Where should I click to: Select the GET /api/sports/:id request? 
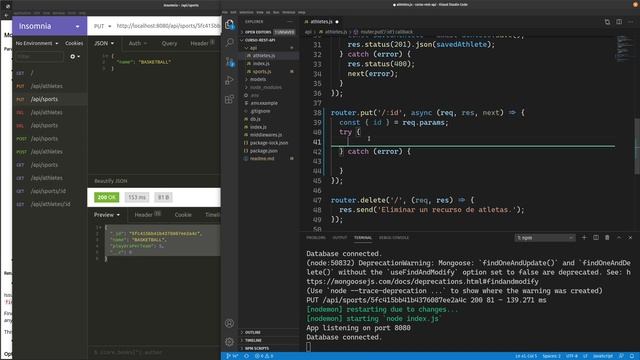tap(49, 191)
